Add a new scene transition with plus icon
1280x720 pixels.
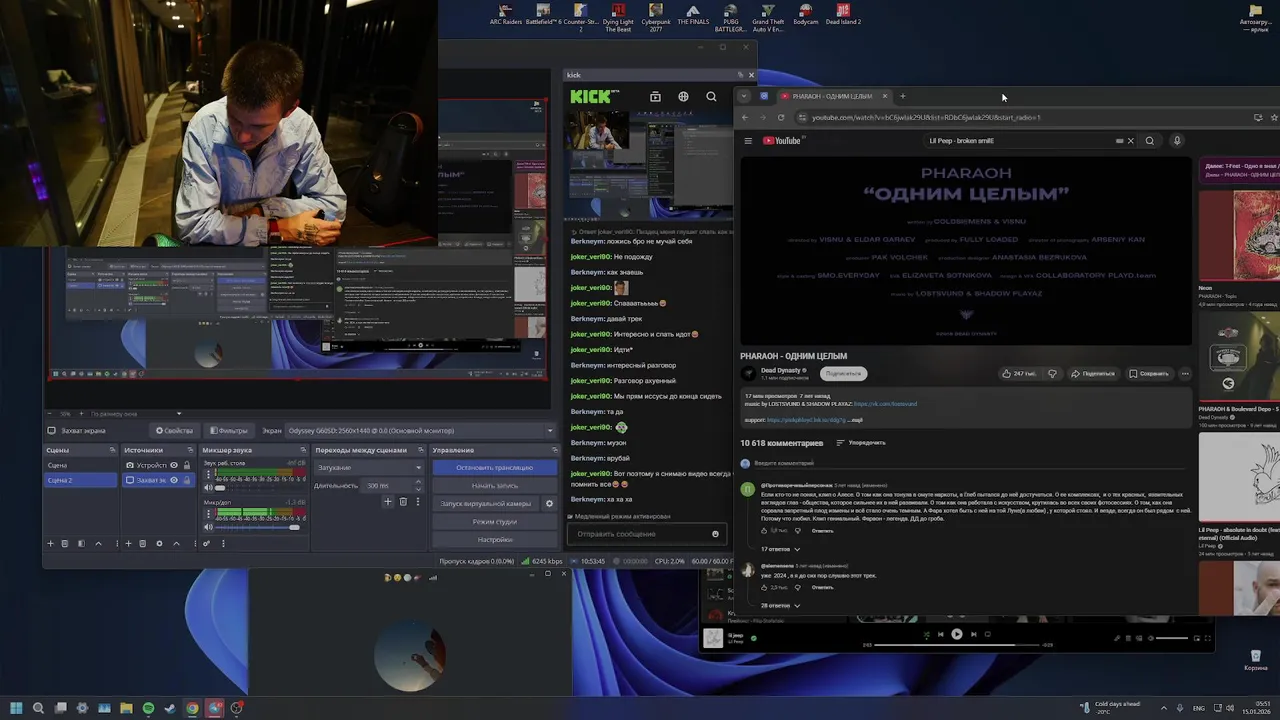click(387, 502)
